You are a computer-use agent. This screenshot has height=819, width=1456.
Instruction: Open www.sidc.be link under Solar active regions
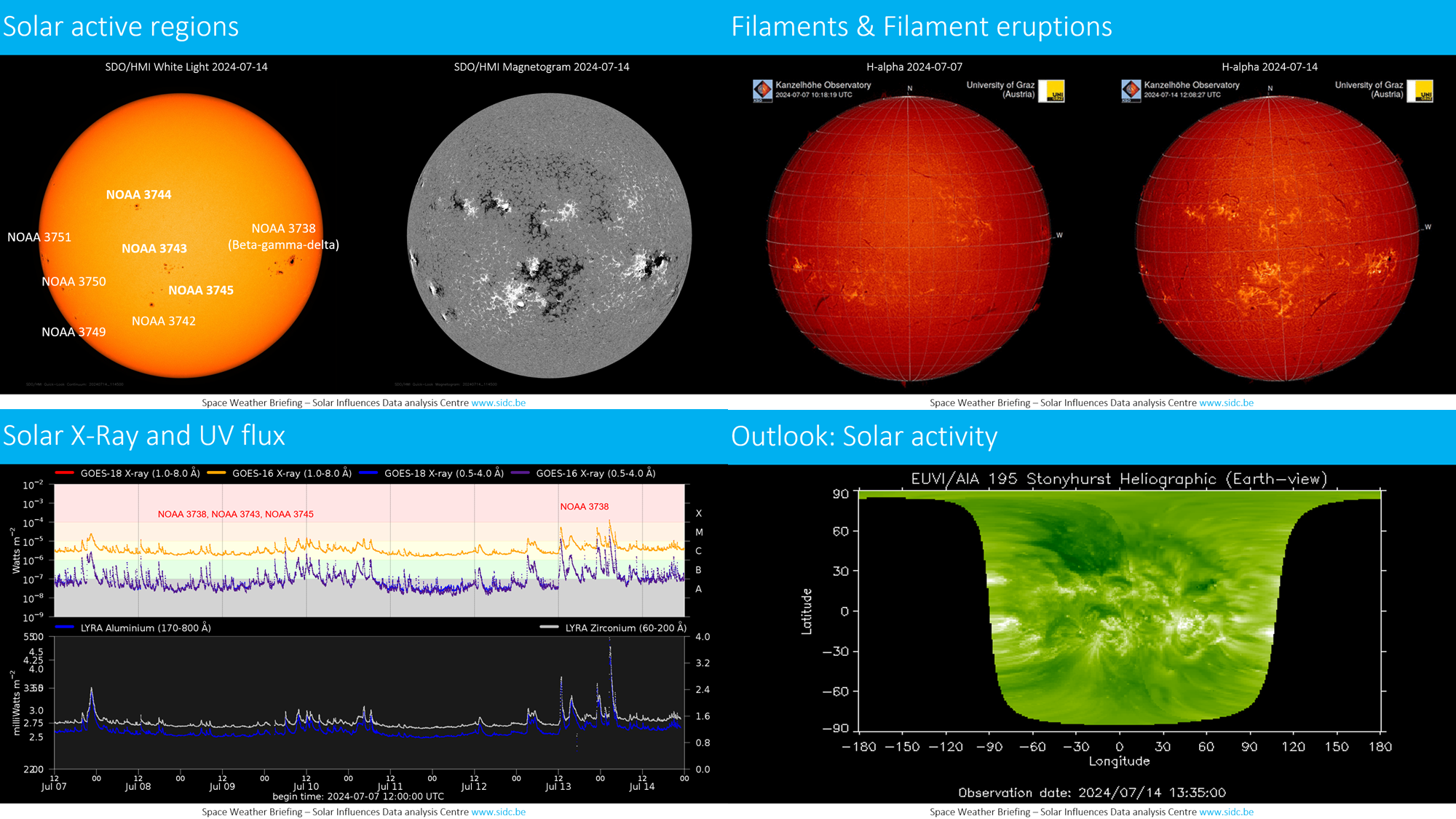coord(498,403)
